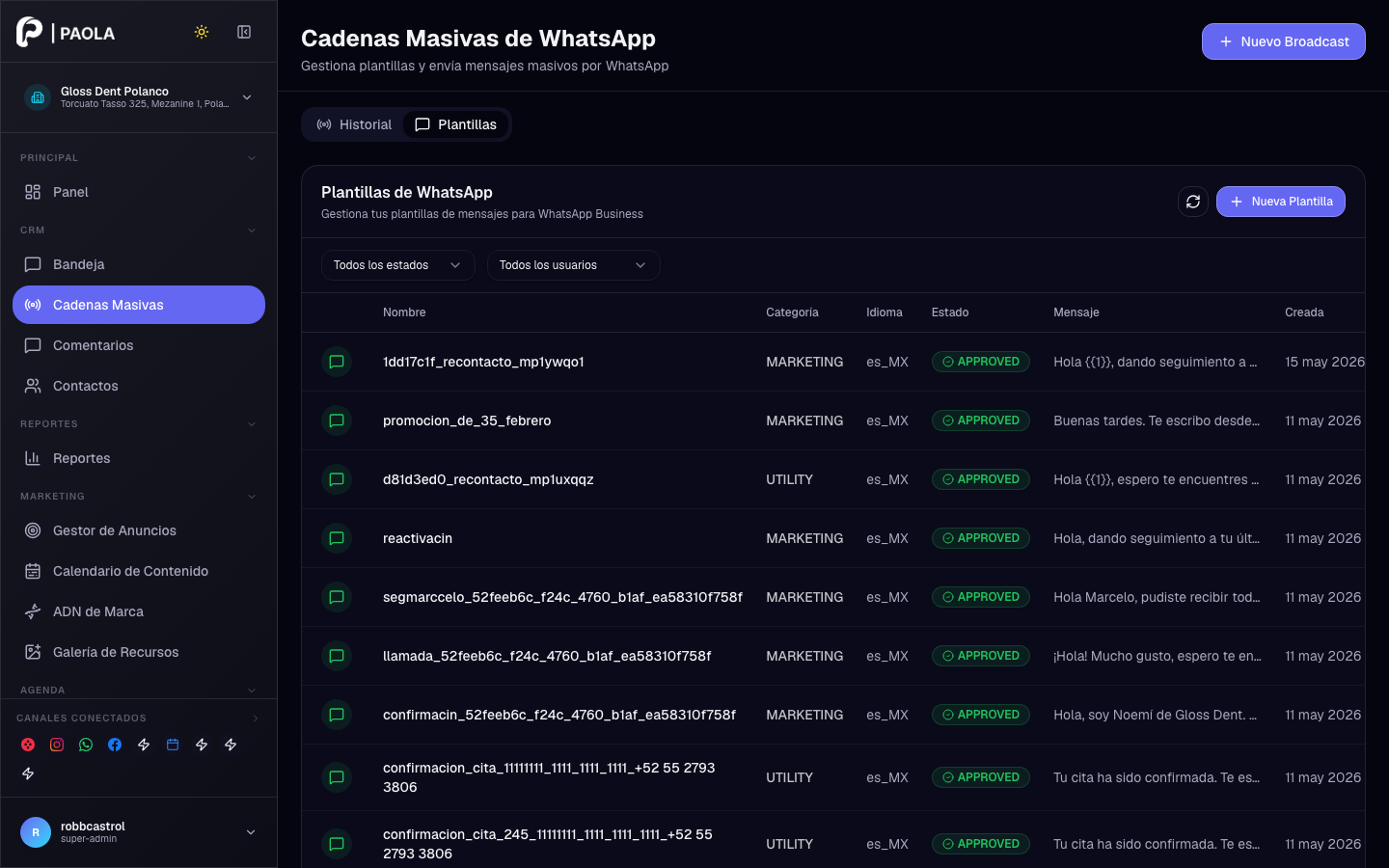
Task: Click the Nuevo Broadcast button
Action: coord(1283,41)
